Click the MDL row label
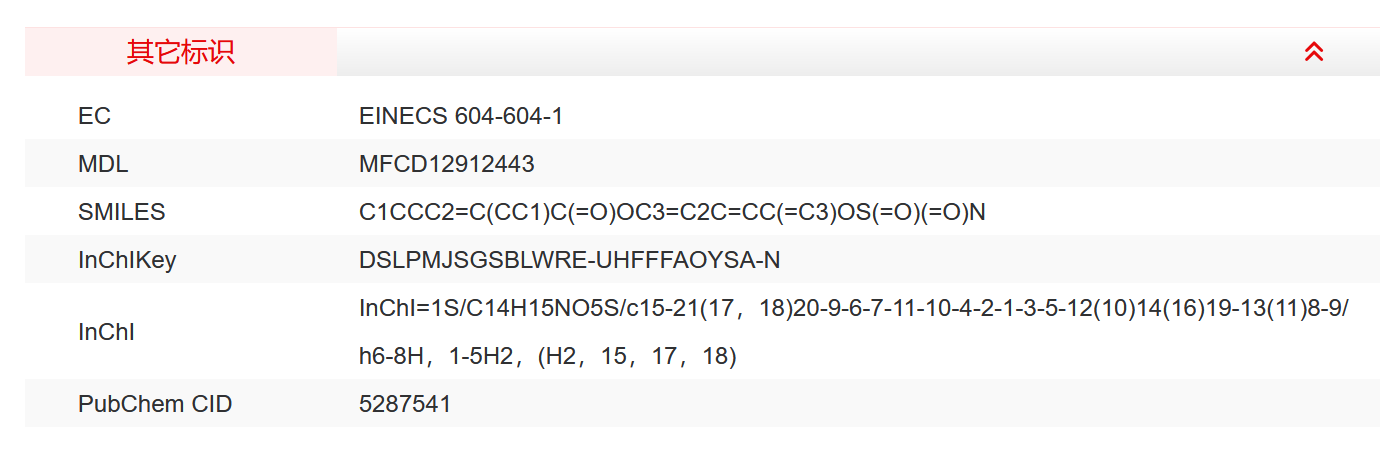Image resolution: width=1390 pixels, height=453 pixels. point(103,164)
